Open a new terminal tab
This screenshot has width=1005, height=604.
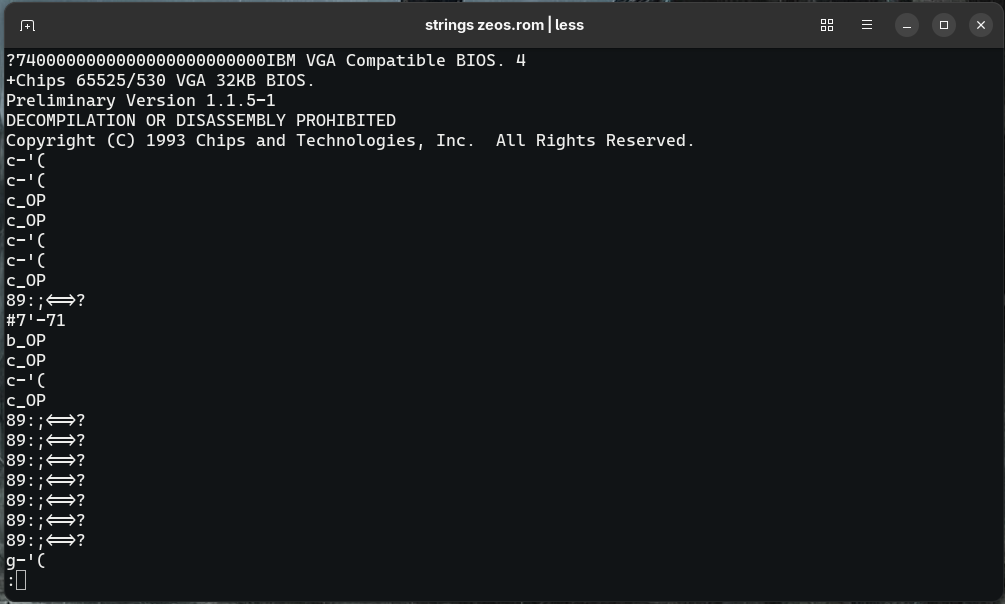coord(27,25)
